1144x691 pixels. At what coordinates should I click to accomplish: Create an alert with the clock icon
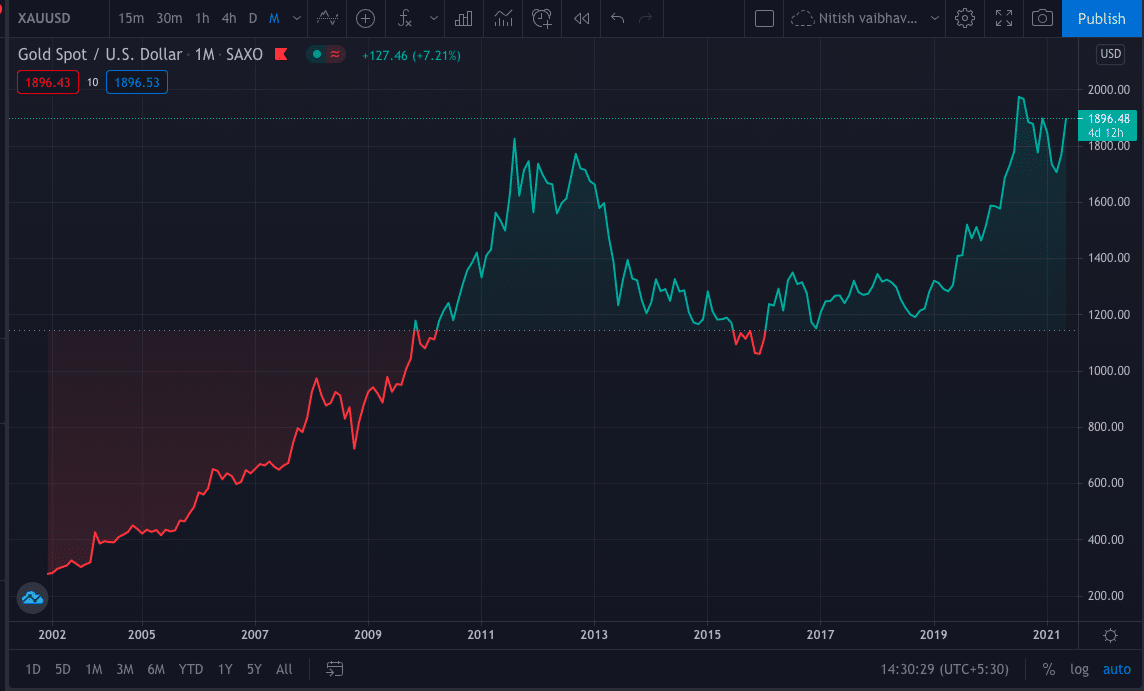click(x=542, y=18)
